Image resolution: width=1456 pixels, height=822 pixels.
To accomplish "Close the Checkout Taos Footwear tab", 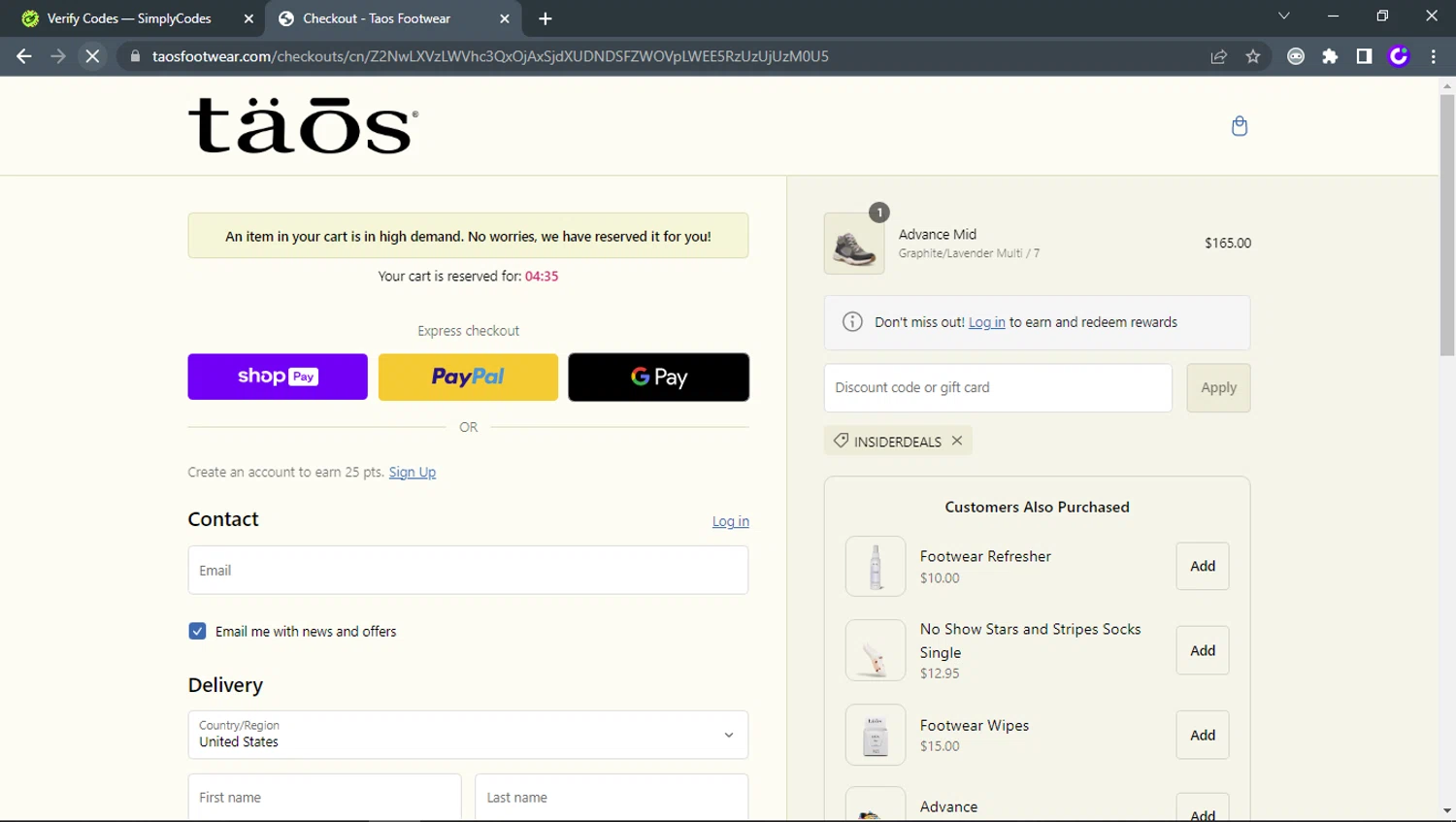I will (505, 18).
